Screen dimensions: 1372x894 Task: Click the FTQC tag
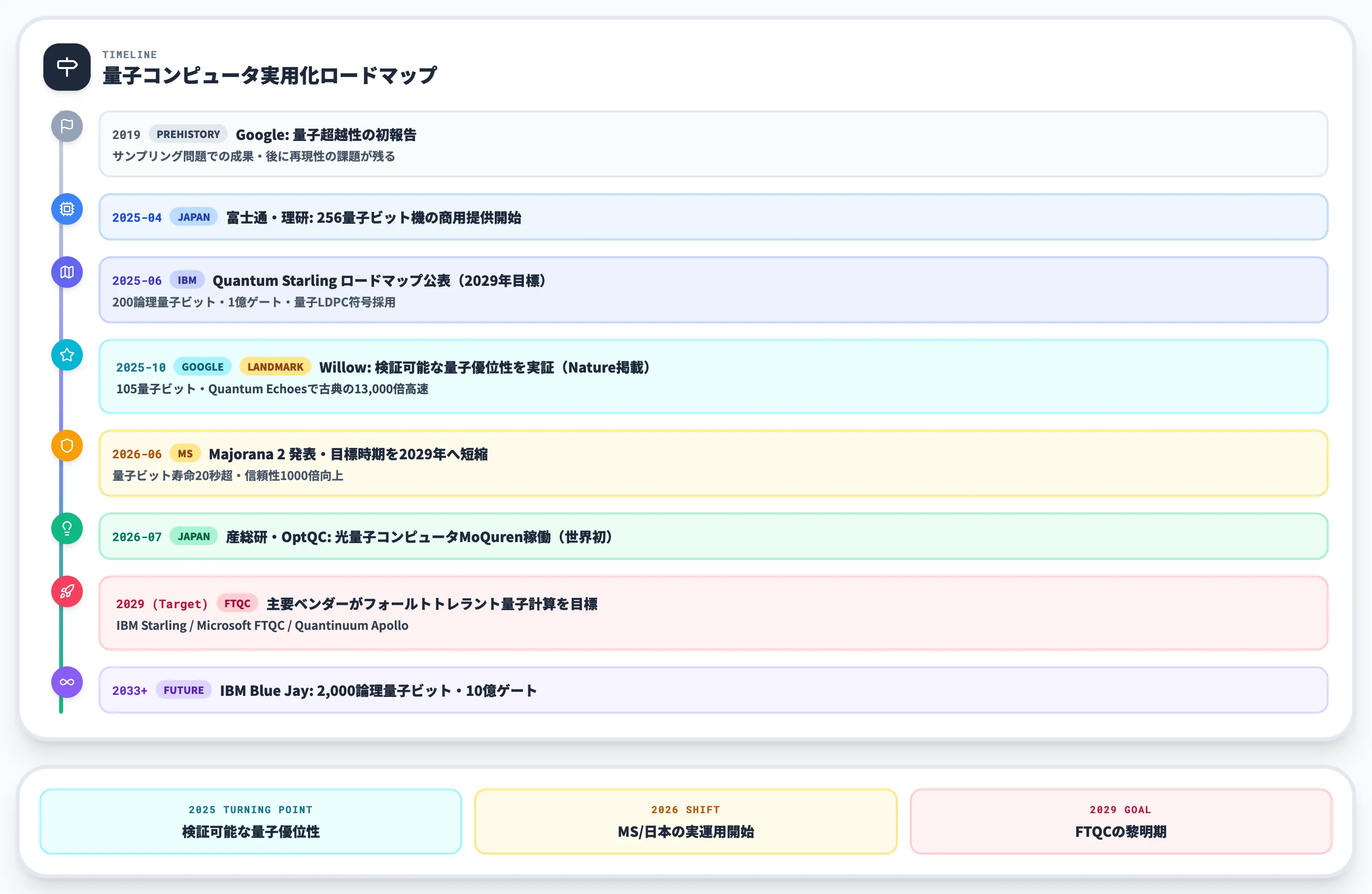click(237, 604)
